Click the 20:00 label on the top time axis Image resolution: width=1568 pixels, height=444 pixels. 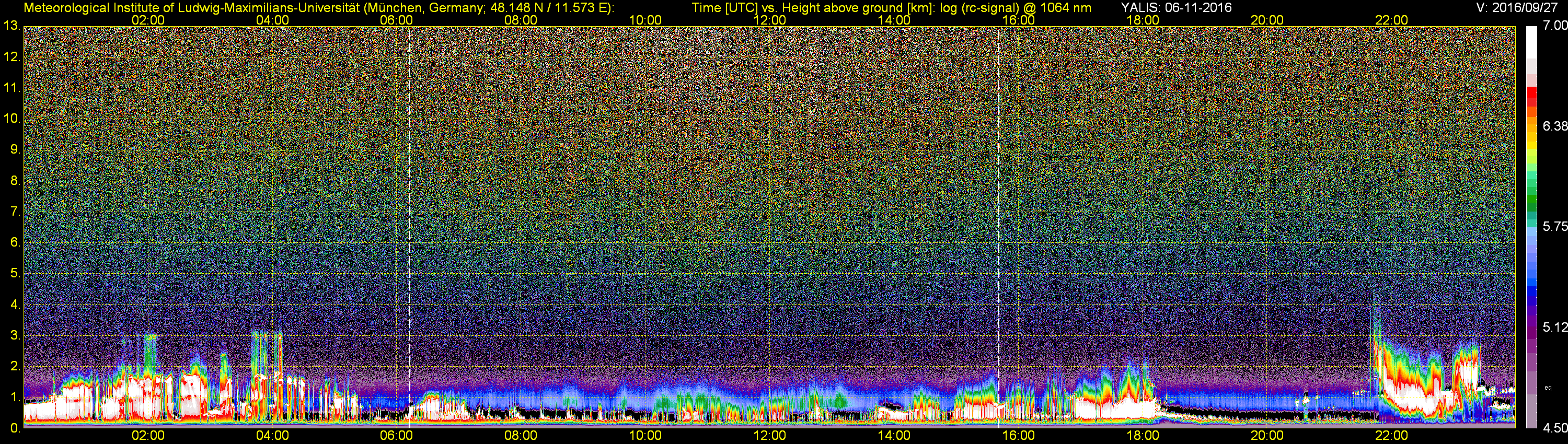(1267, 20)
